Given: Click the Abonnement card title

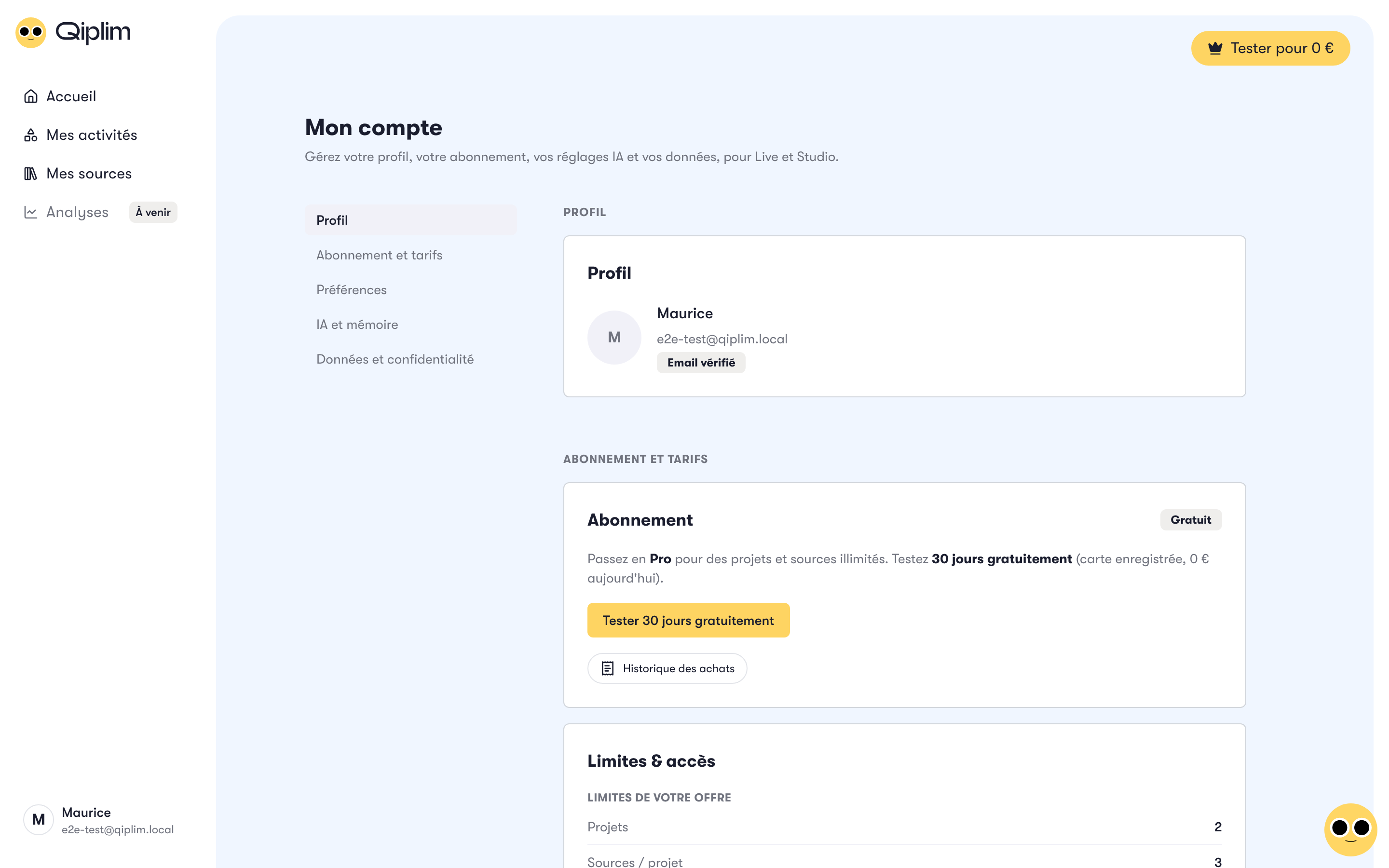Looking at the screenshot, I should 640,519.
